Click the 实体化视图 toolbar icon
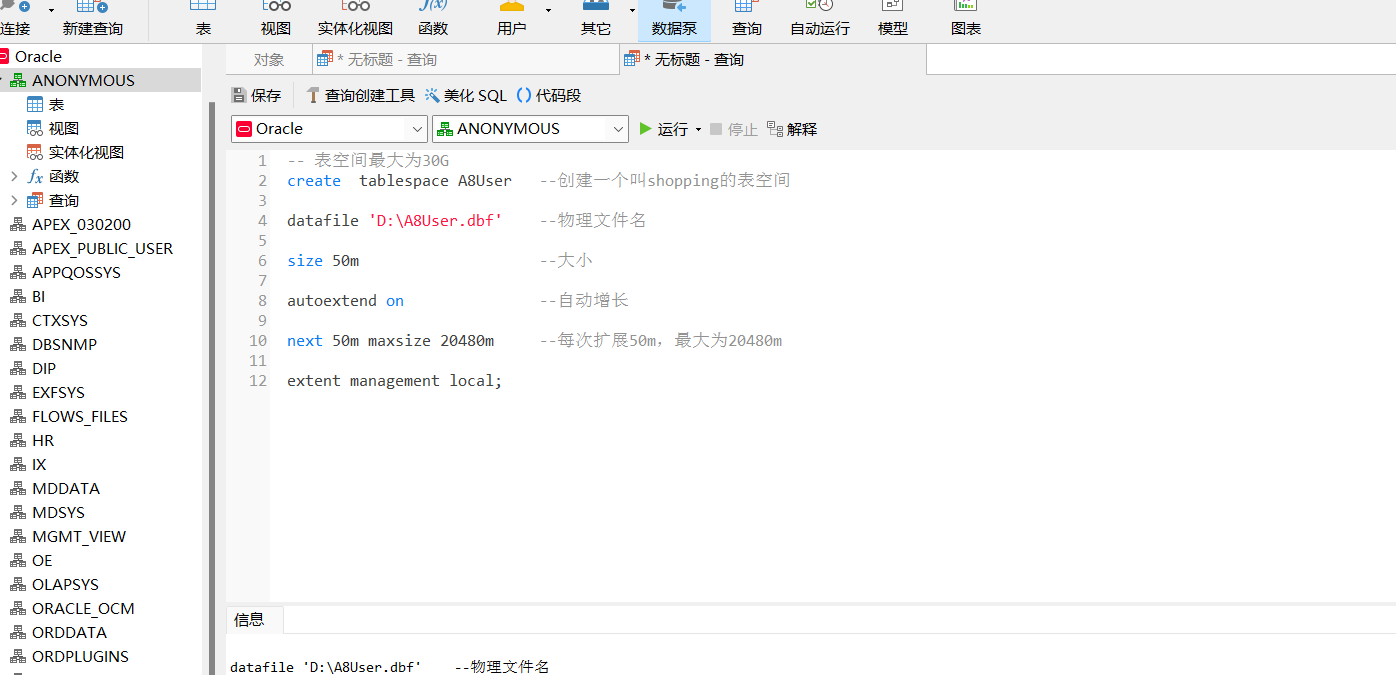 point(355,20)
